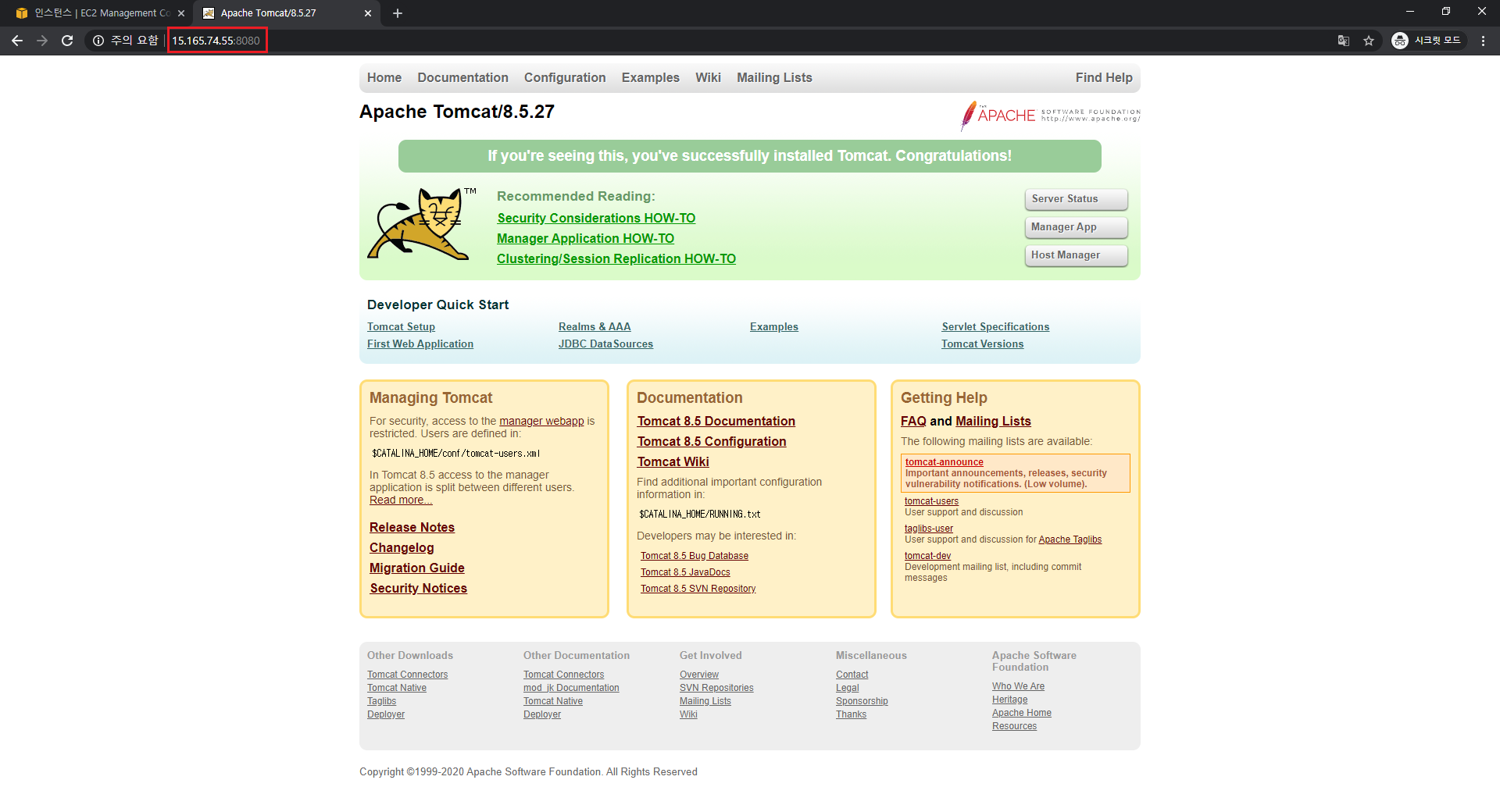Open the Release Notes link
The image size is (1500, 812).
click(412, 528)
